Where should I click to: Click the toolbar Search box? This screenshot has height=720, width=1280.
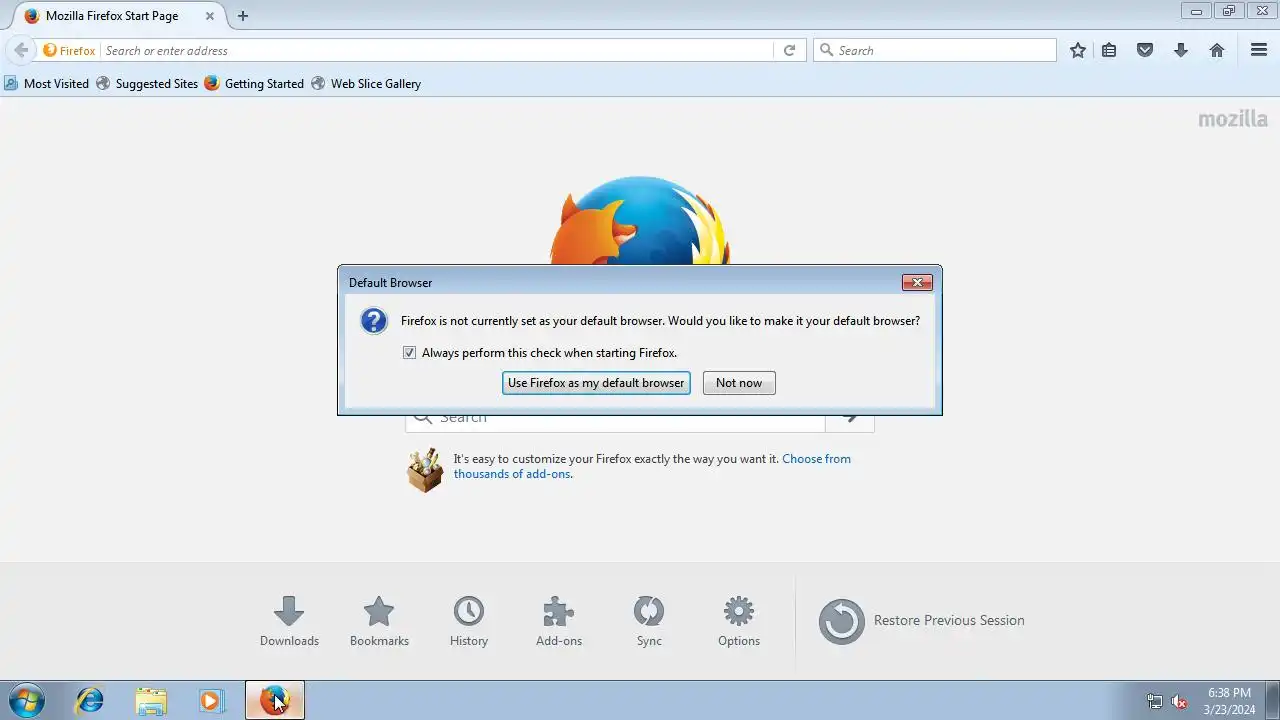coord(935,50)
